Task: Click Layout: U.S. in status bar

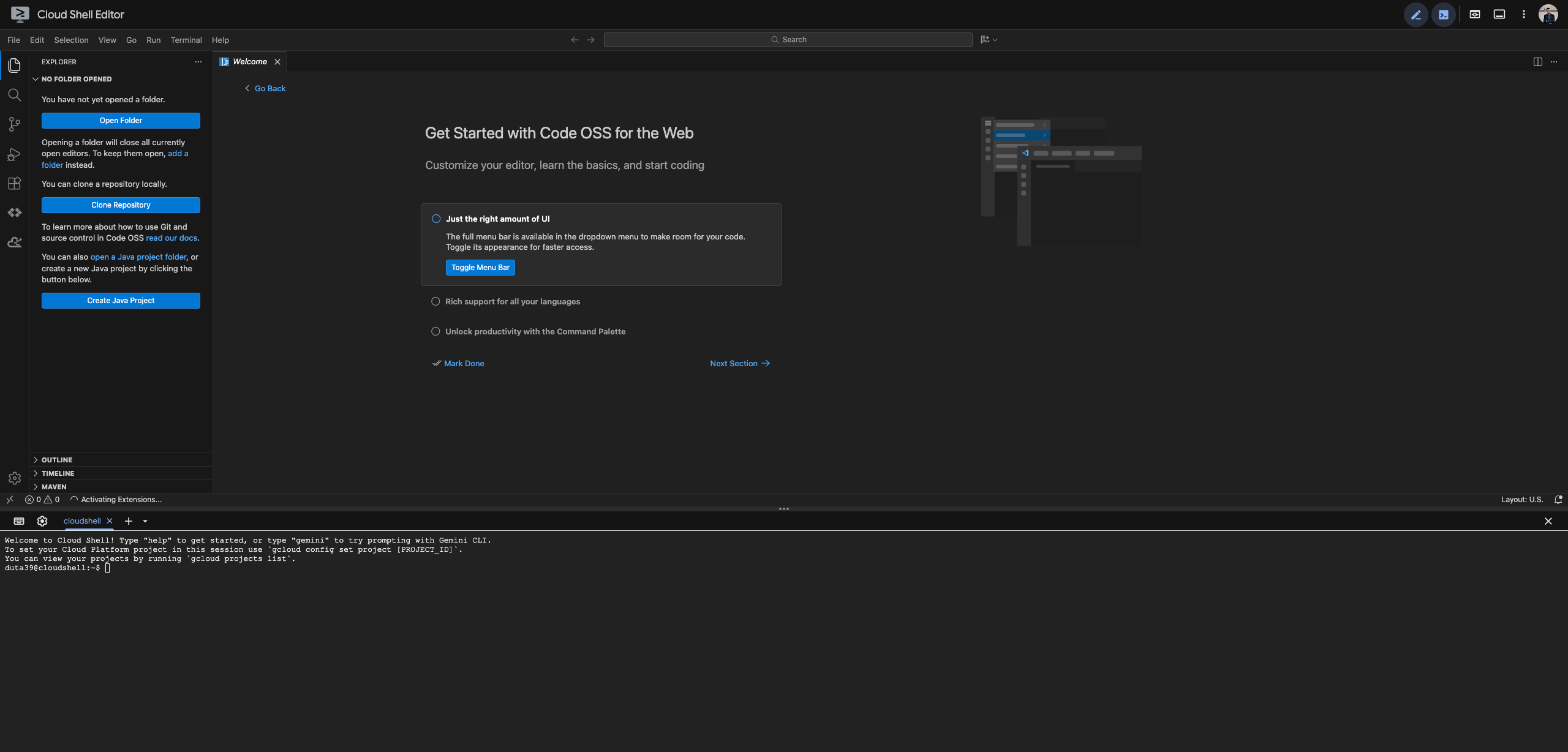Action: (1522, 500)
